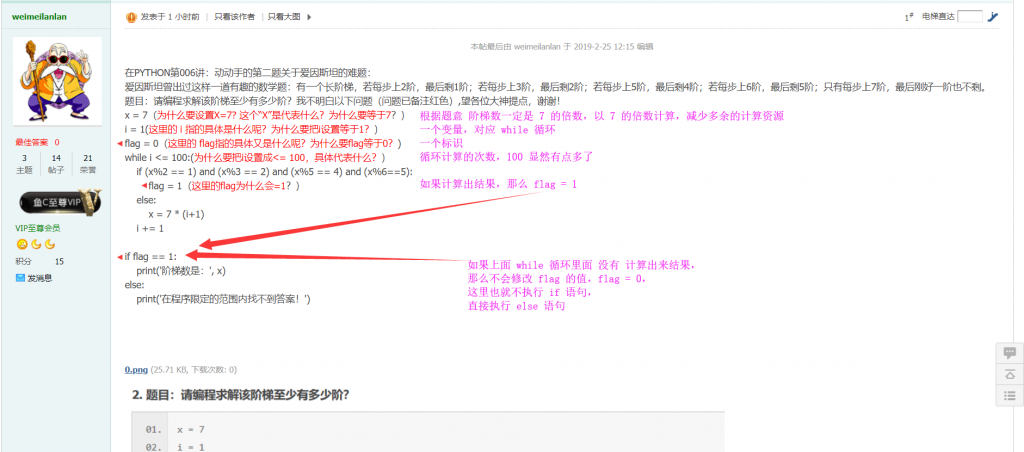Select the 只看大图 view link

pos(284,17)
